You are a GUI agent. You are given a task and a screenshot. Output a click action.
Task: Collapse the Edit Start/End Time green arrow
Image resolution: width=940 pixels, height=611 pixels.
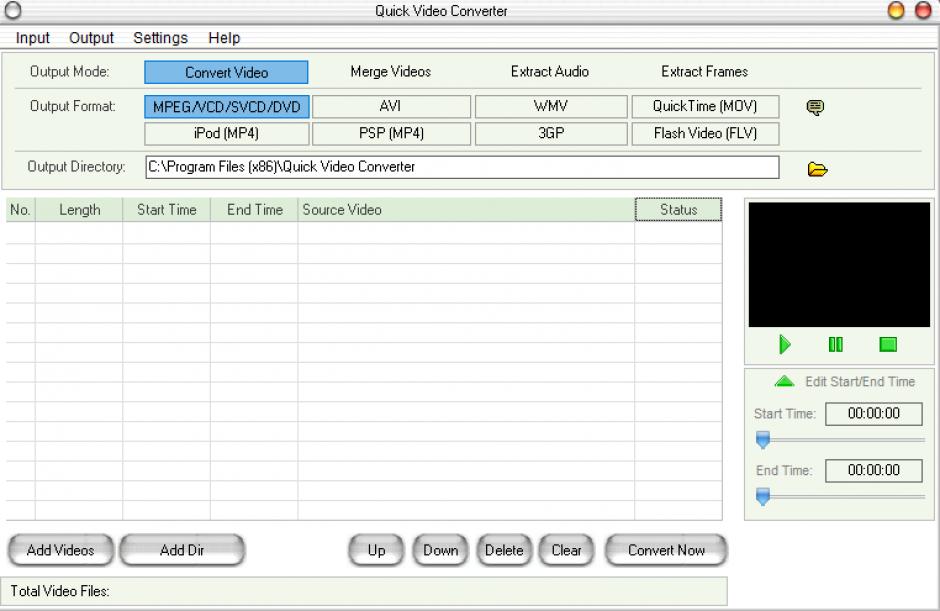tap(785, 382)
